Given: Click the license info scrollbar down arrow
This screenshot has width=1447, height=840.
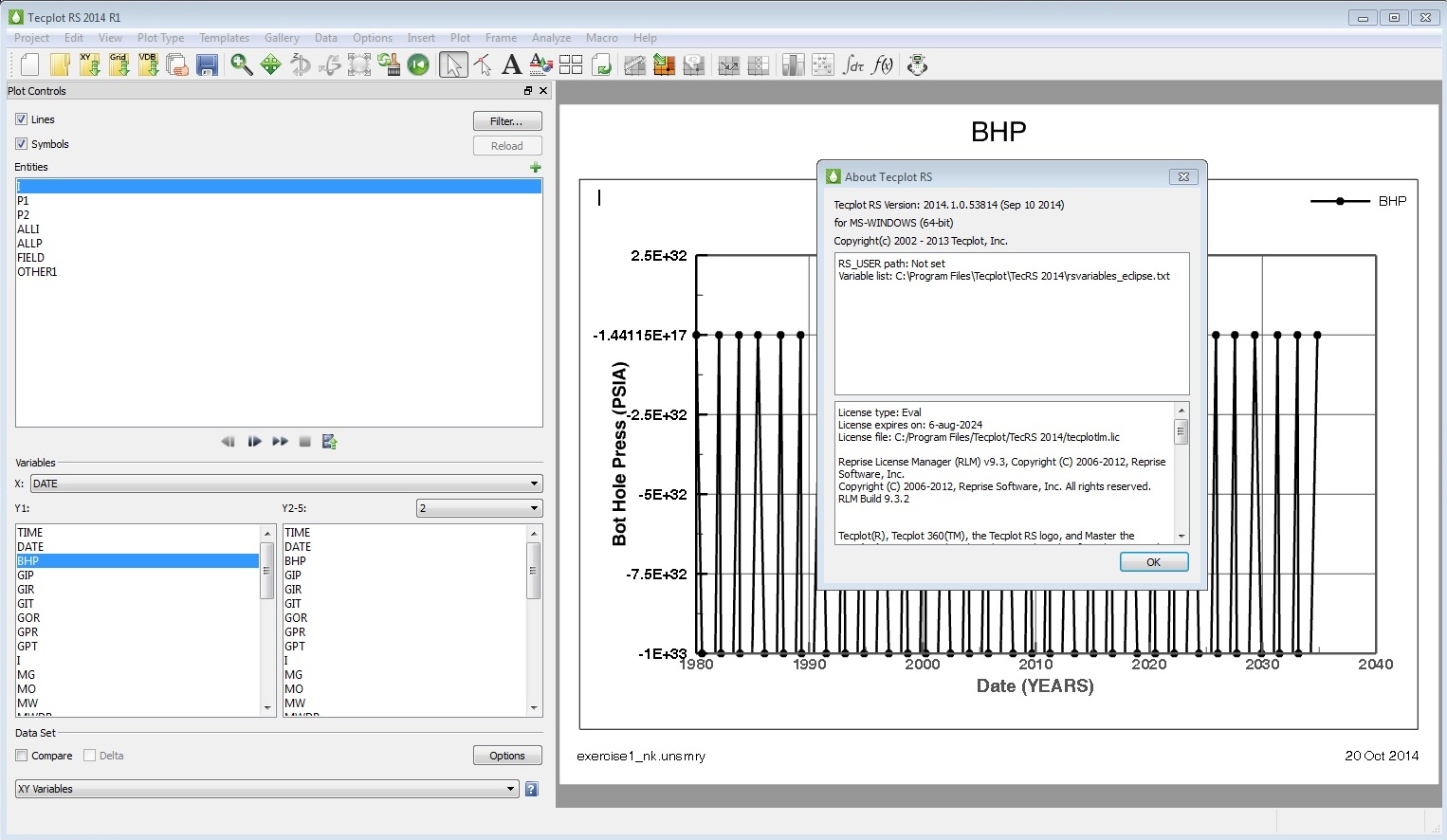Looking at the screenshot, I should tap(1181, 537).
